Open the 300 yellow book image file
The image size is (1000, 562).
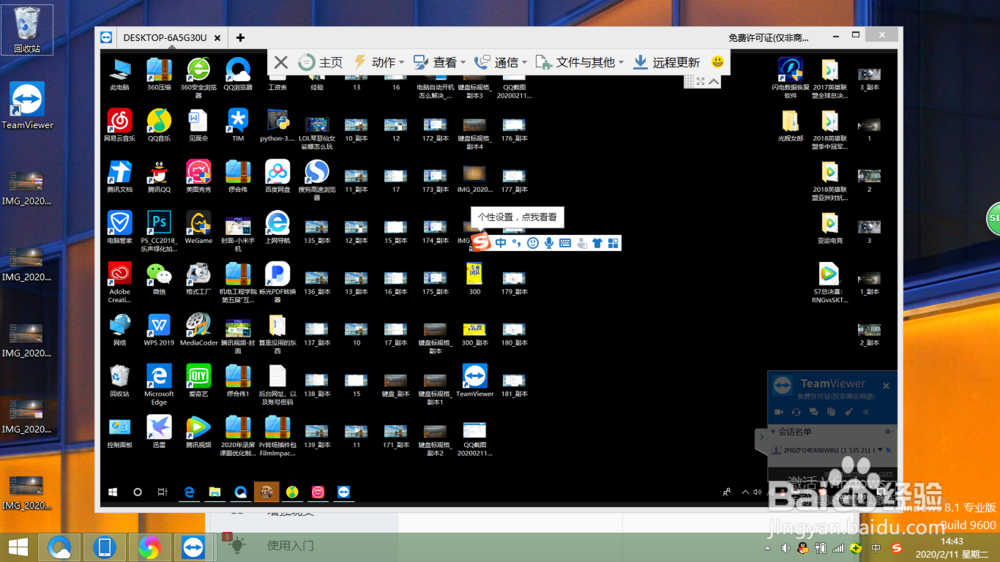[474, 278]
